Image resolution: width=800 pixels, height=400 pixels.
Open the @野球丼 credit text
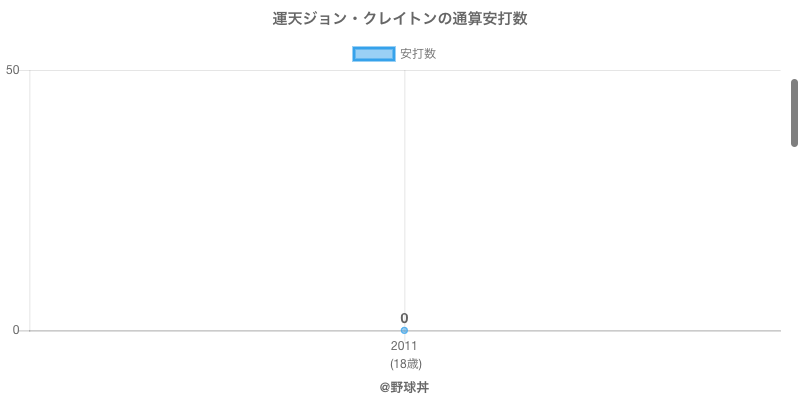point(404,386)
